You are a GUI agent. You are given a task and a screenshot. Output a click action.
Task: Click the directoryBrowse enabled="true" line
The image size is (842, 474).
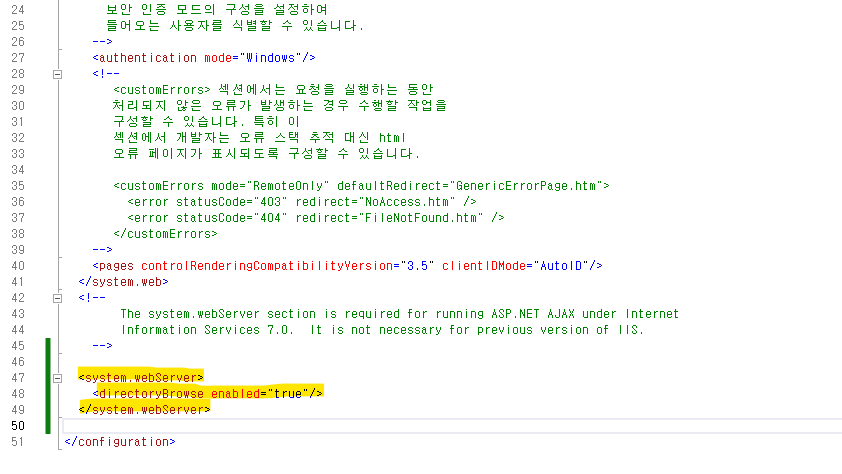point(207,393)
